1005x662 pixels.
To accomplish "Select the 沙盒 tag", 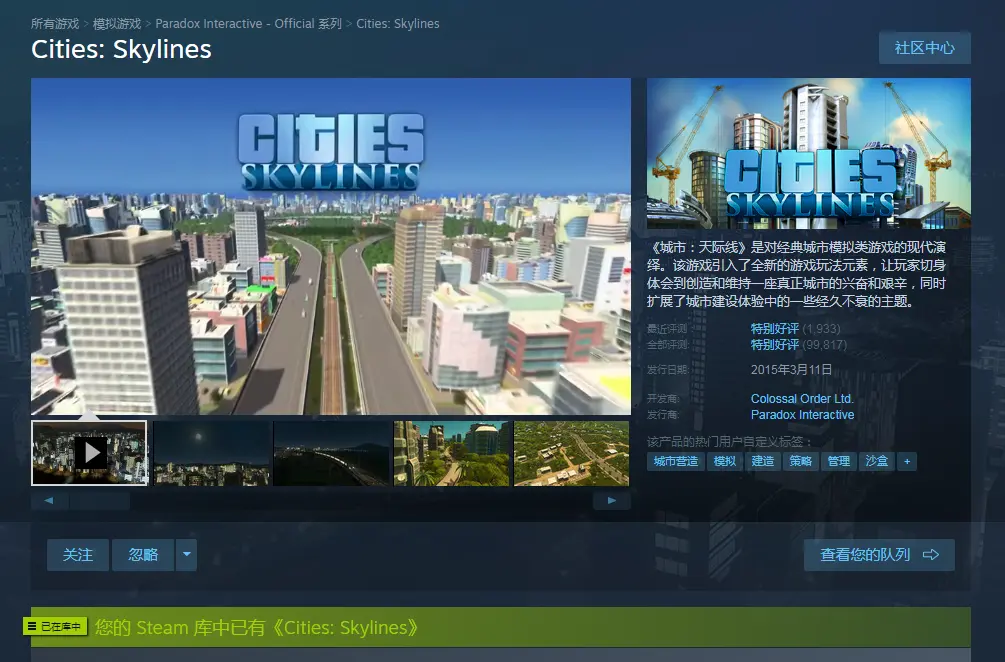I will pos(876,461).
